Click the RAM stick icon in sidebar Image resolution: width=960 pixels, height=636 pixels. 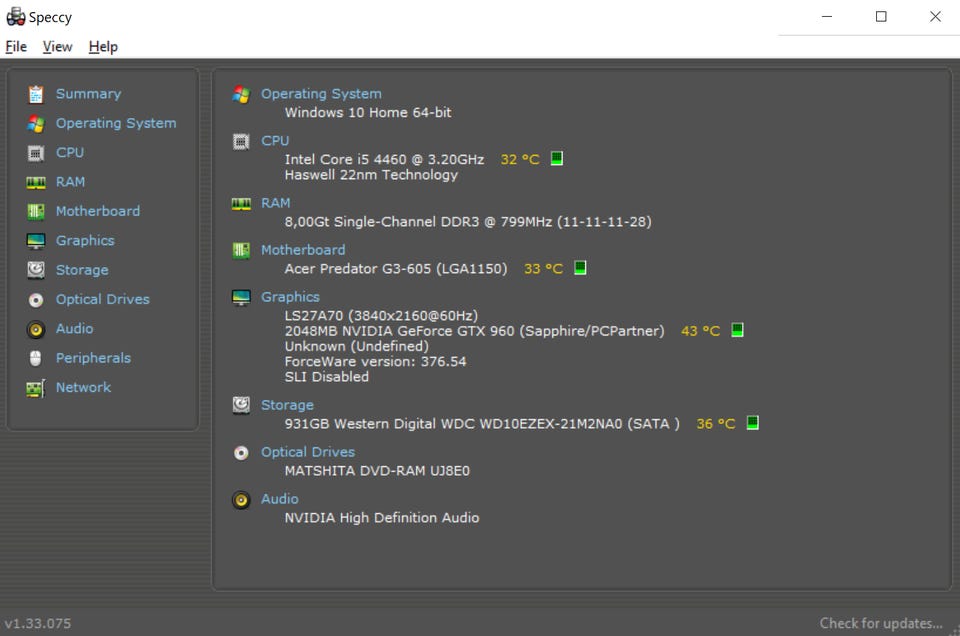36,182
